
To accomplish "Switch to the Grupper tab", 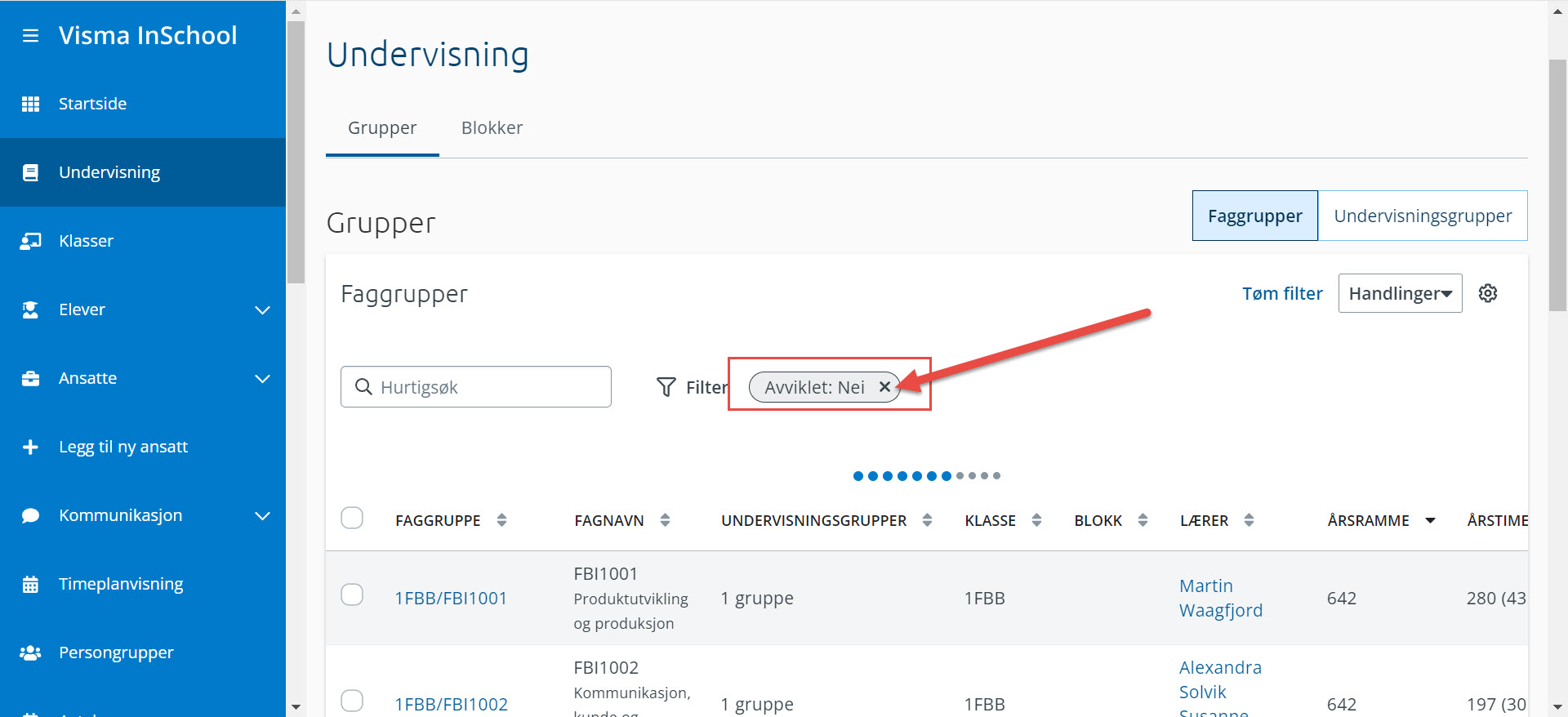I will (x=382, y=128).
